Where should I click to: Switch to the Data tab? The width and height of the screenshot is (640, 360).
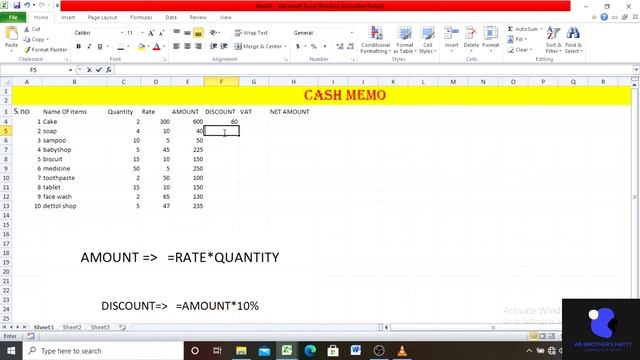point(171,17)
